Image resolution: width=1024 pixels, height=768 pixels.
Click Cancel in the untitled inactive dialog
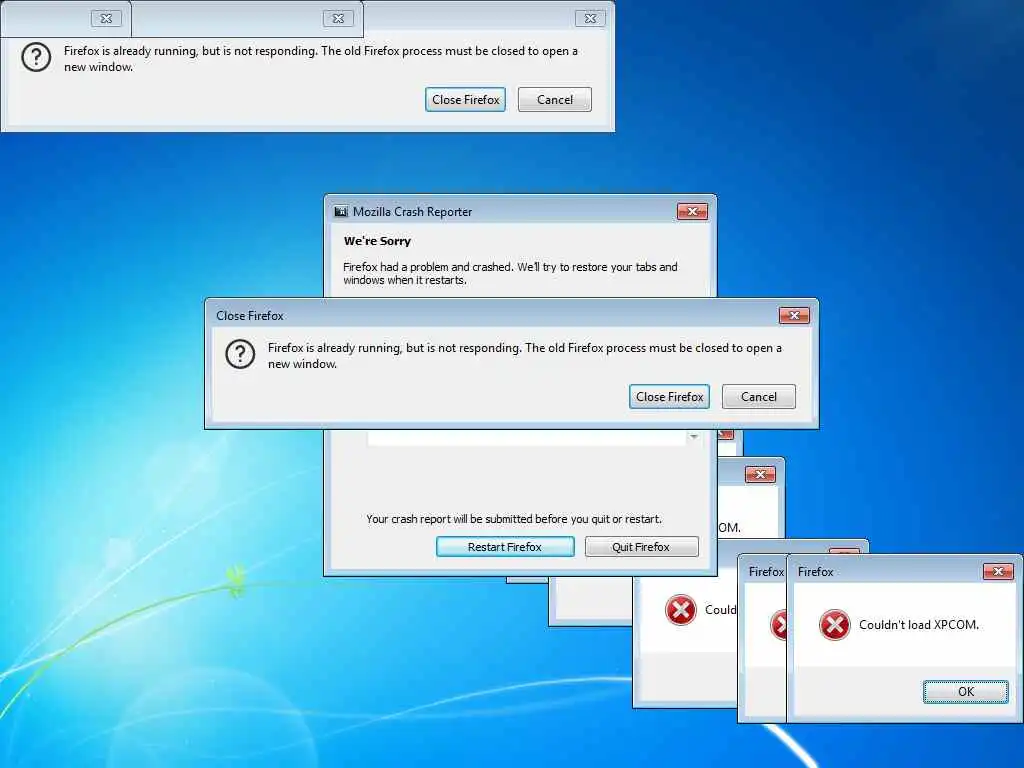[x=554, y=99]
